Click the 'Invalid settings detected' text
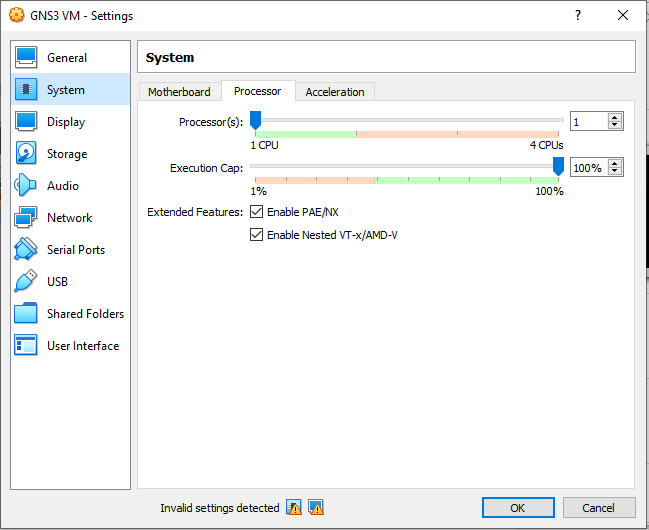 [x=220, y=508]
